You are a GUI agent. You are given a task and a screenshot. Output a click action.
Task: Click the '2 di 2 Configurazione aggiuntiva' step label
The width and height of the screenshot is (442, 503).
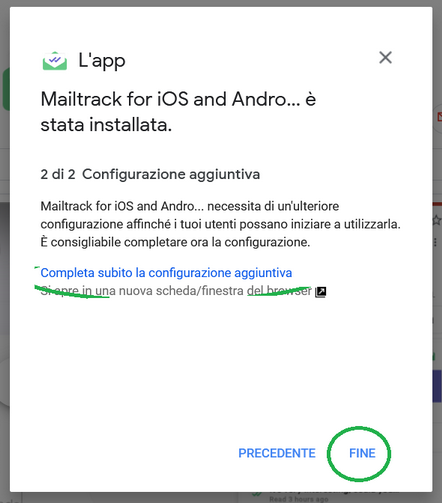coord(150,174)
